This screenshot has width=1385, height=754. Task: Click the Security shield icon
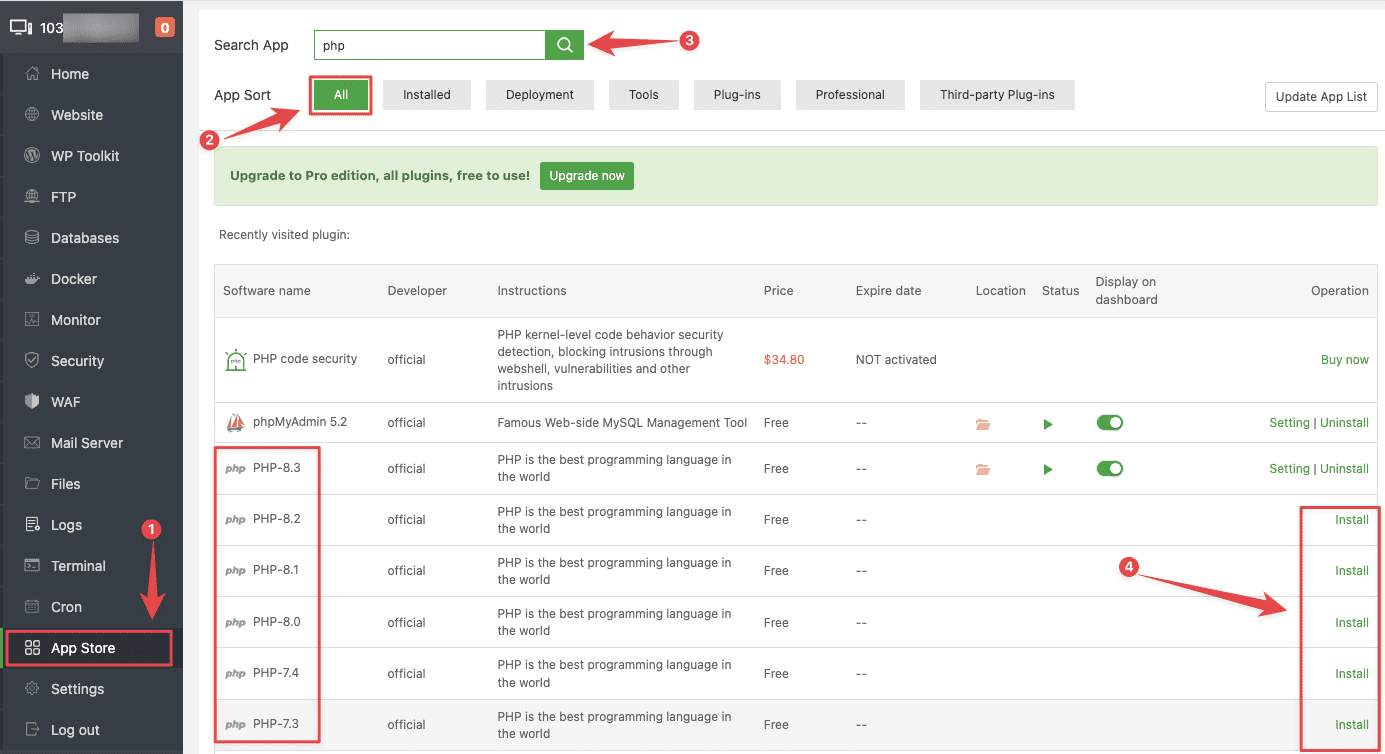32,361
